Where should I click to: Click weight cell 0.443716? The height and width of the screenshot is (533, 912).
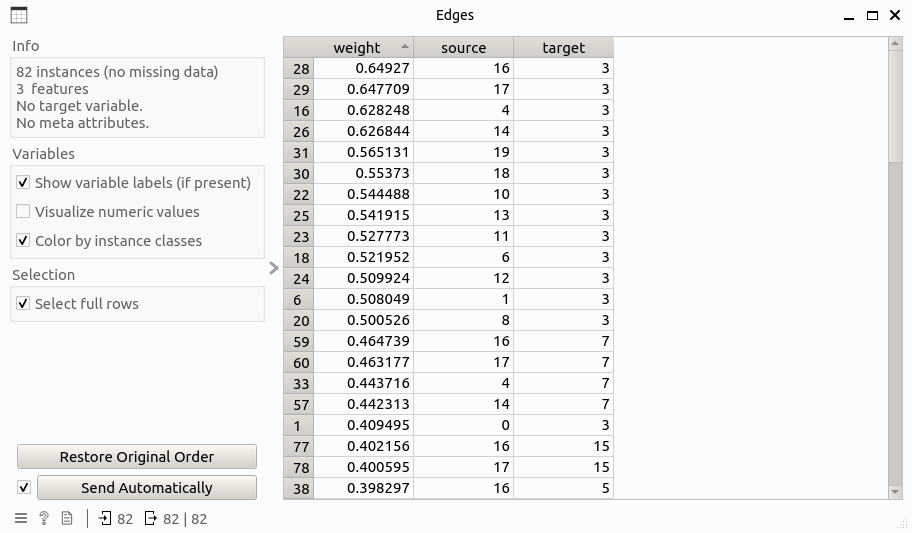364,383
